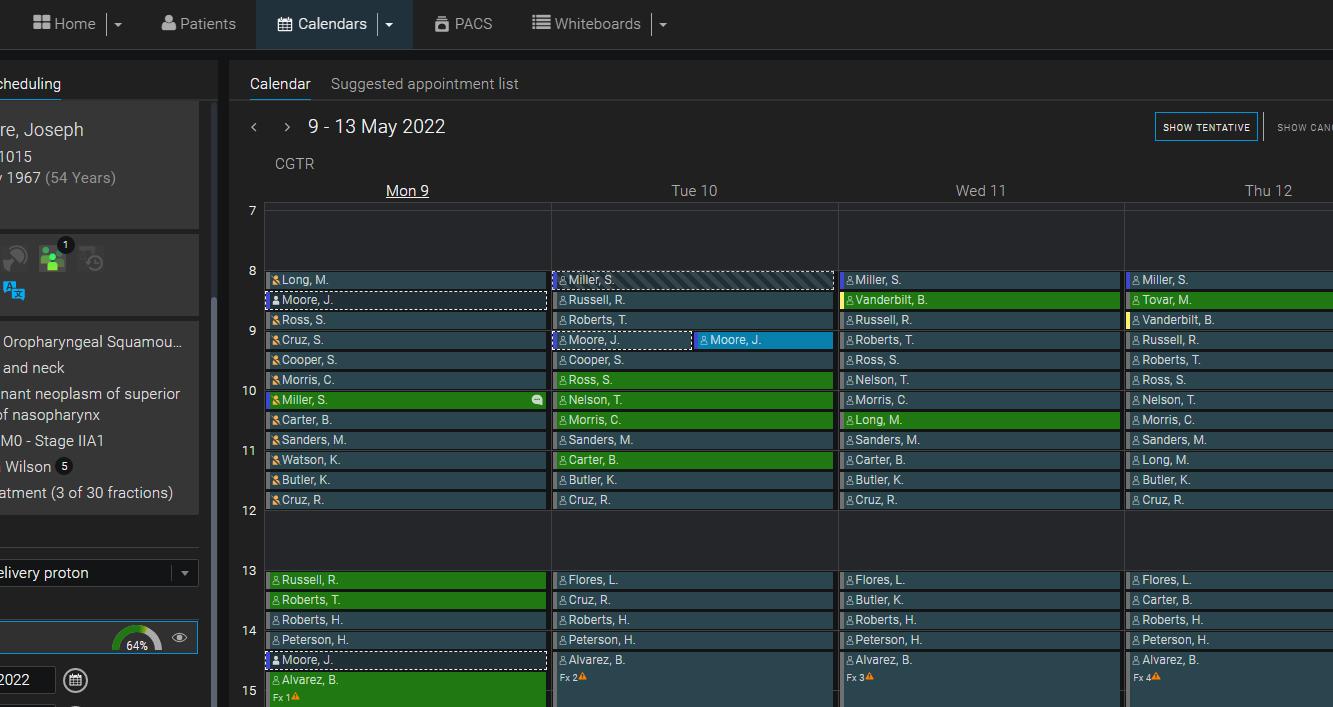Image resolution: width=1333 pixels, height=707 pixels.
Task: Click the patient age 54 Years text
Action: [x=81, y=178]
